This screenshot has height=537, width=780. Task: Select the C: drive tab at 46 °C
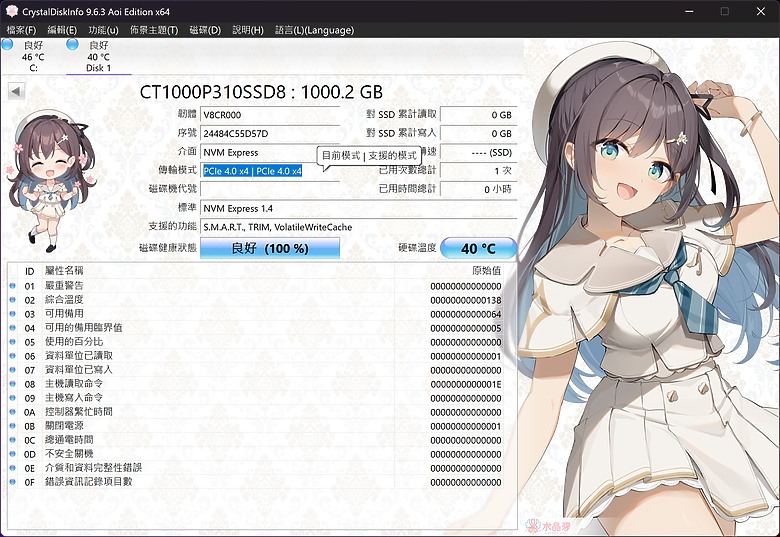pyautogui.click(x=33, y=56)
